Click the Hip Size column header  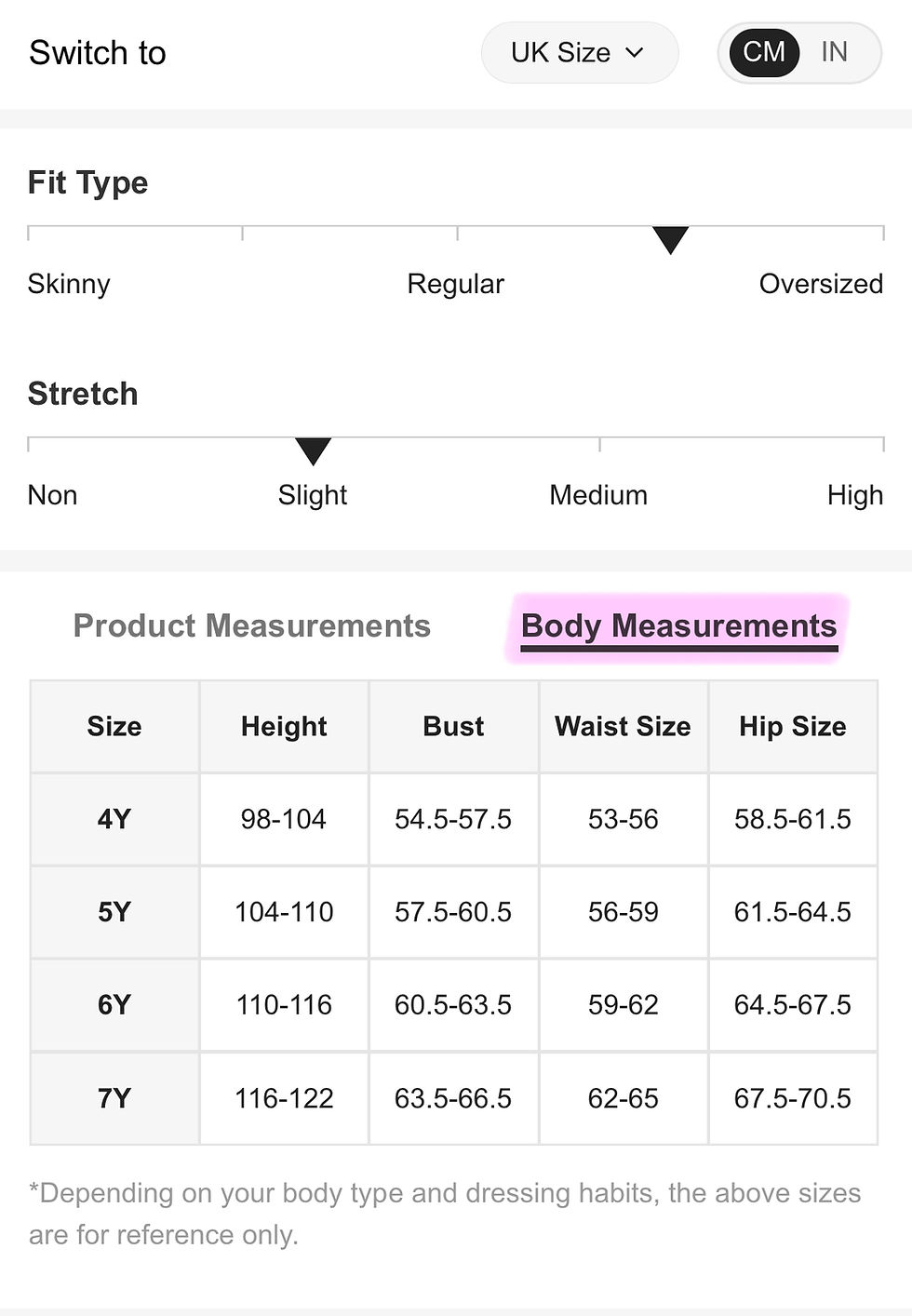coord(793,726)
